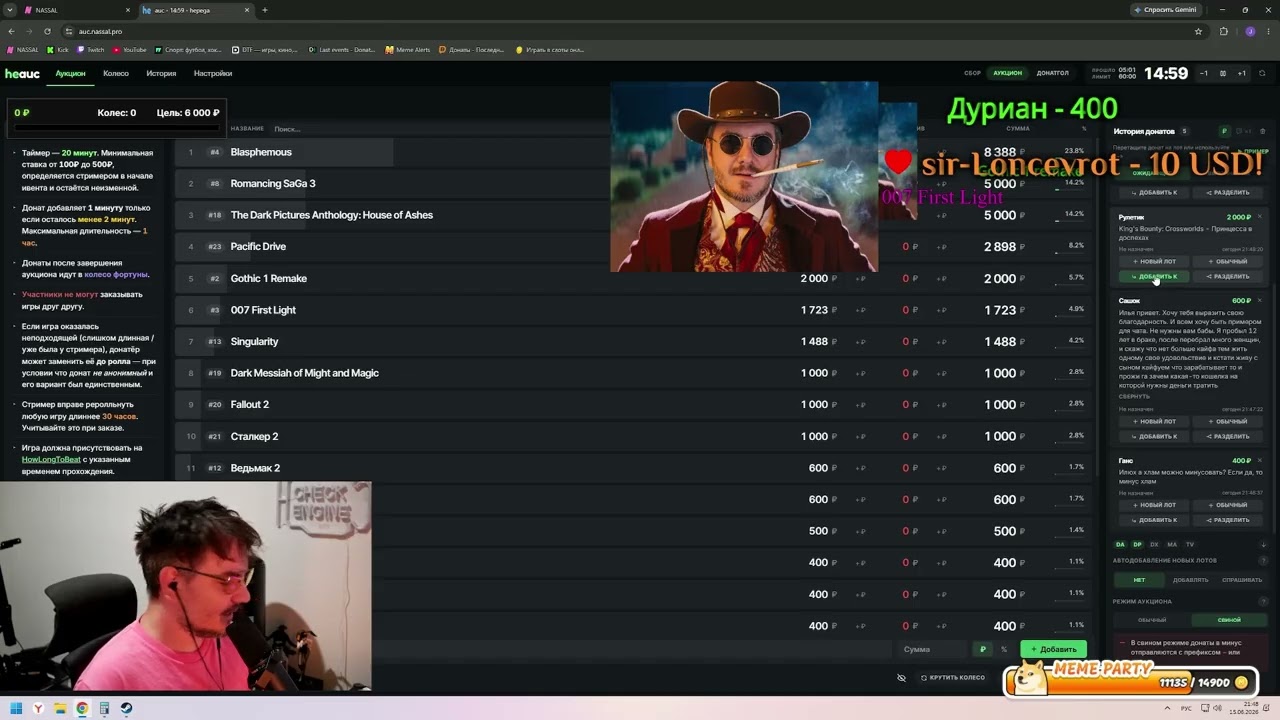Bookmark this page with the star icon
This screenshot has width=1280, height=720.
(x=1198, y=31)
